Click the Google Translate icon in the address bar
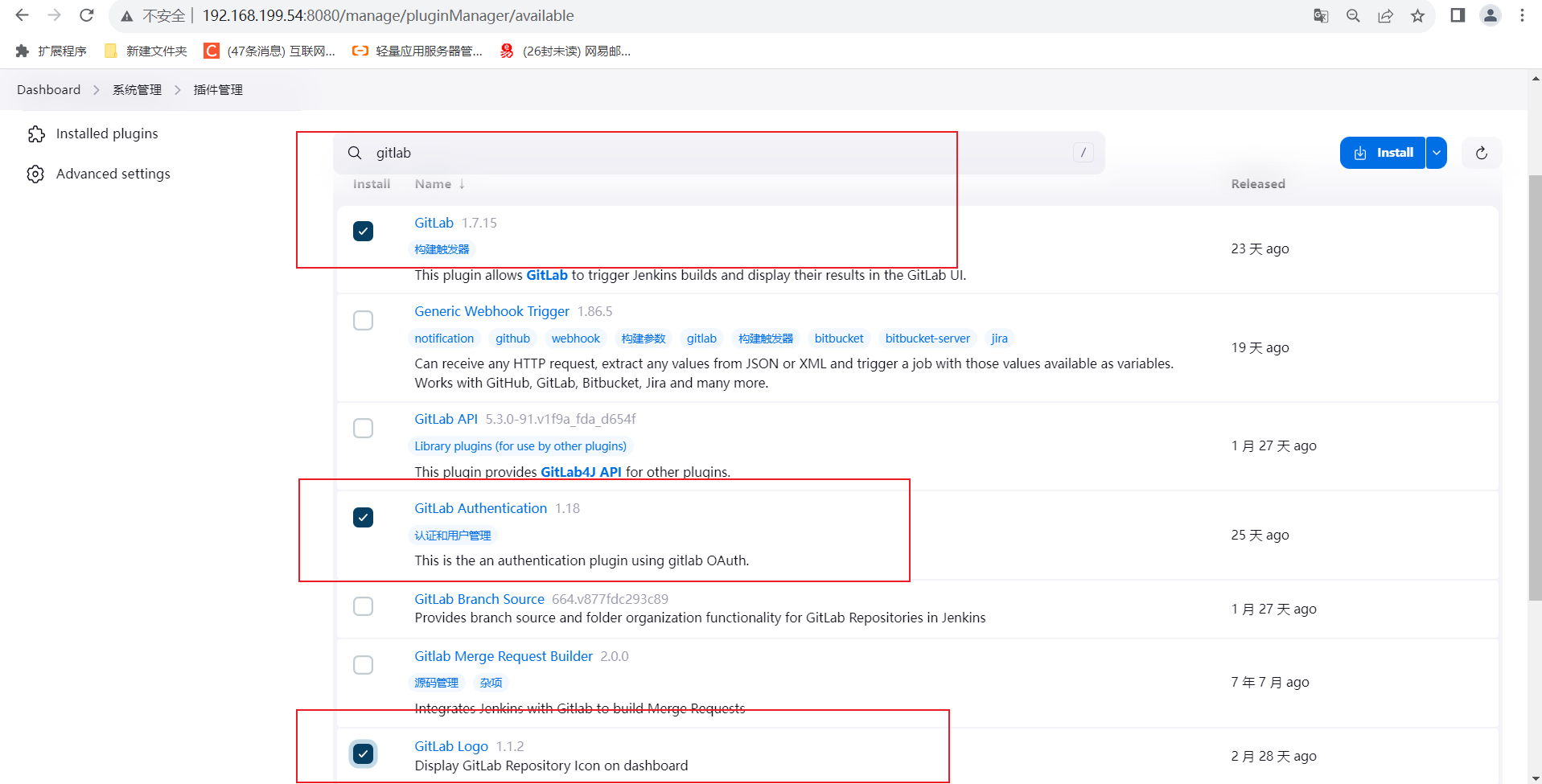The height and width of the screenshot is (784, 1542). coord(1320,15)
